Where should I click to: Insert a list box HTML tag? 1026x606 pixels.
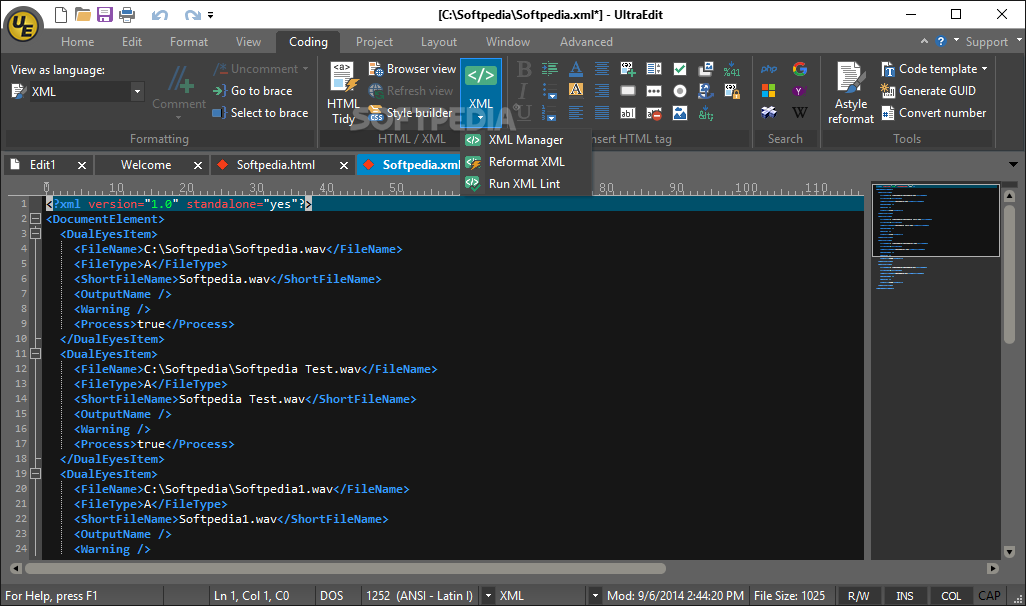click(654, 69)
